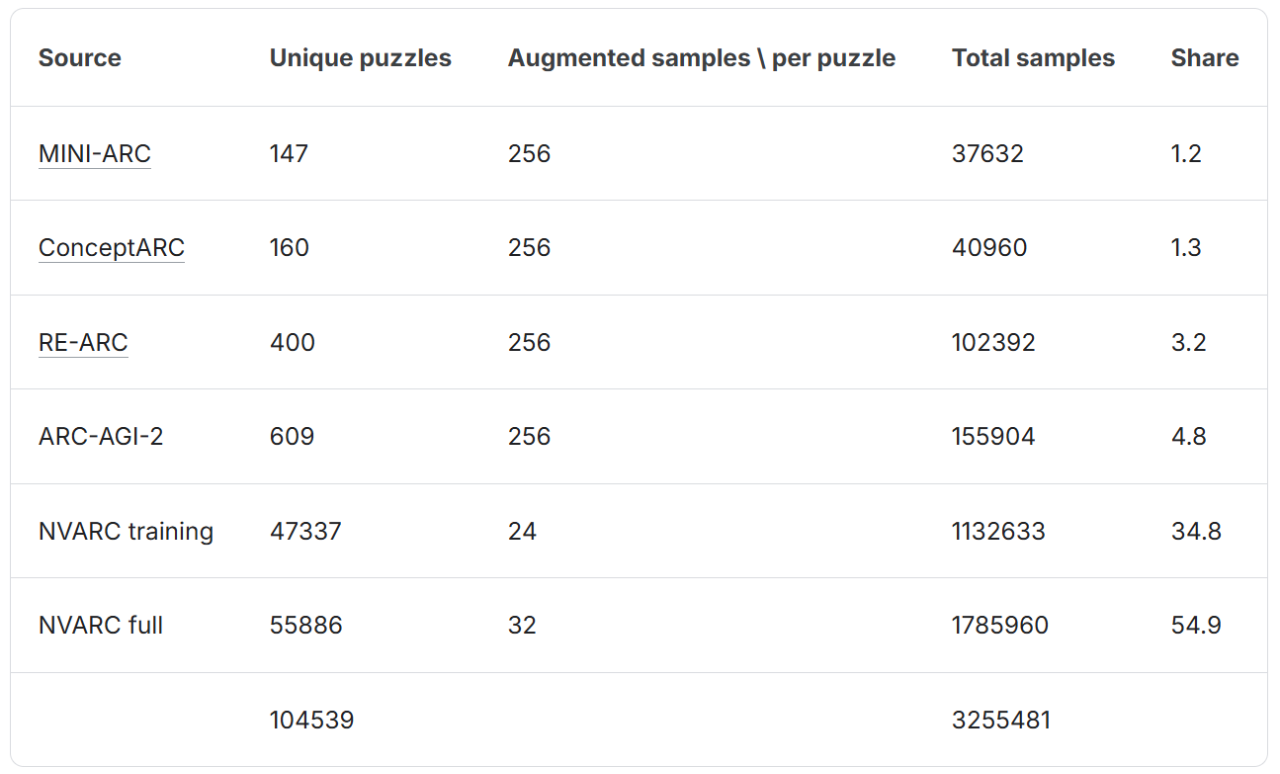Image resolution: width=1280 pixels, height=774 pixels.
Task: Click the NVARC full row label
Action: (100, 626)
